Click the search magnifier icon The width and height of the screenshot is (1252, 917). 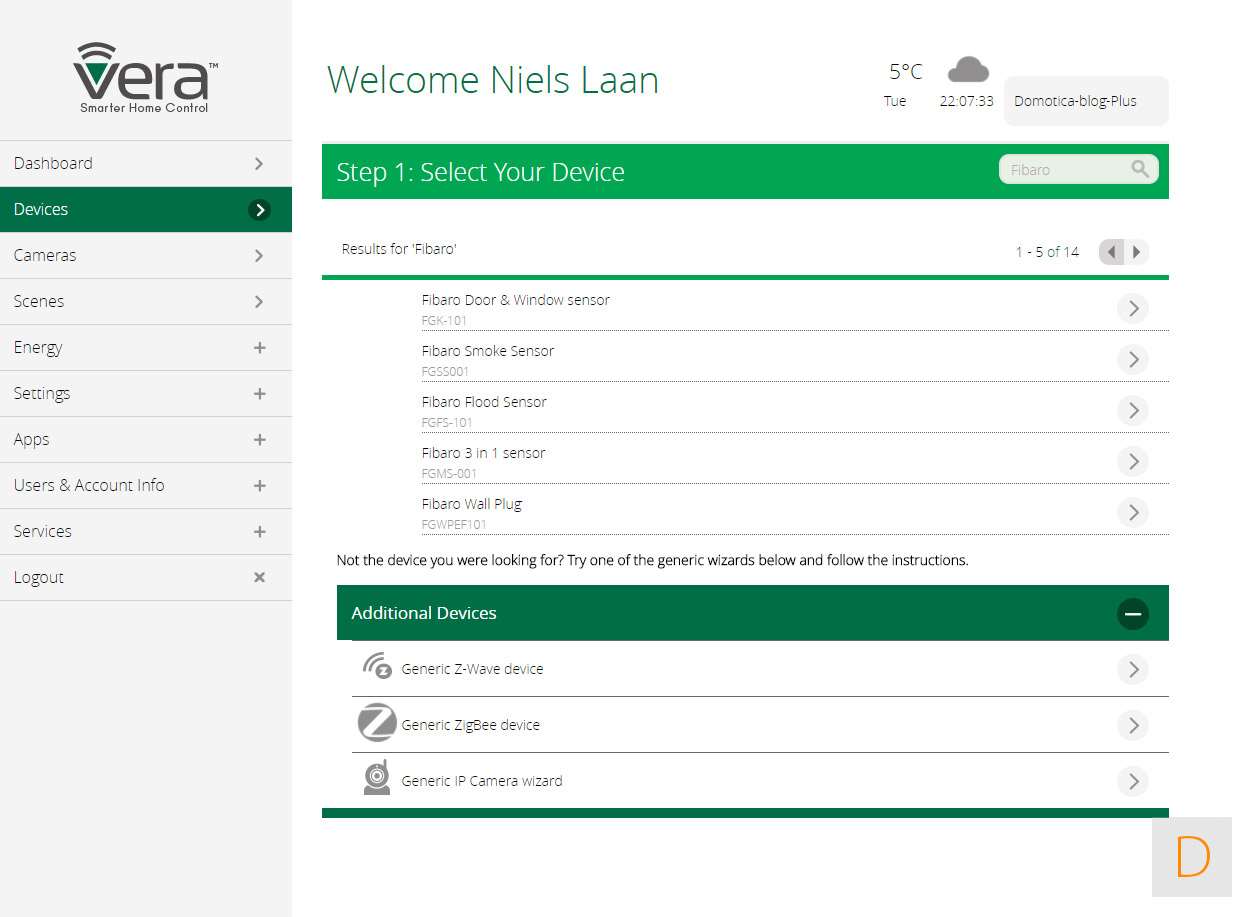[1140, 169]
